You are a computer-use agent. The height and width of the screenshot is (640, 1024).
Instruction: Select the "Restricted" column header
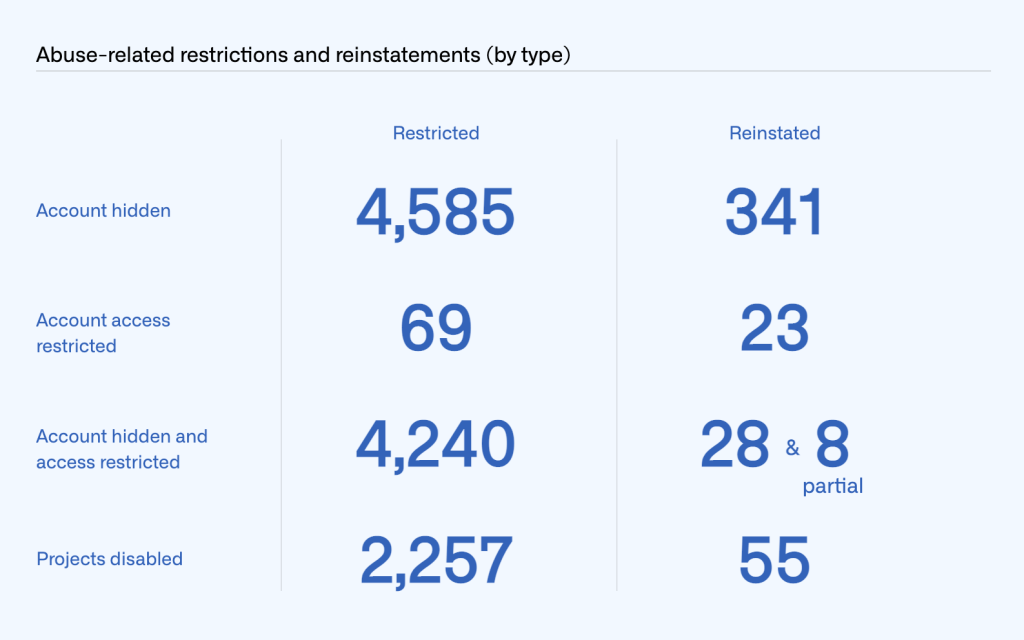coord(436,133)
